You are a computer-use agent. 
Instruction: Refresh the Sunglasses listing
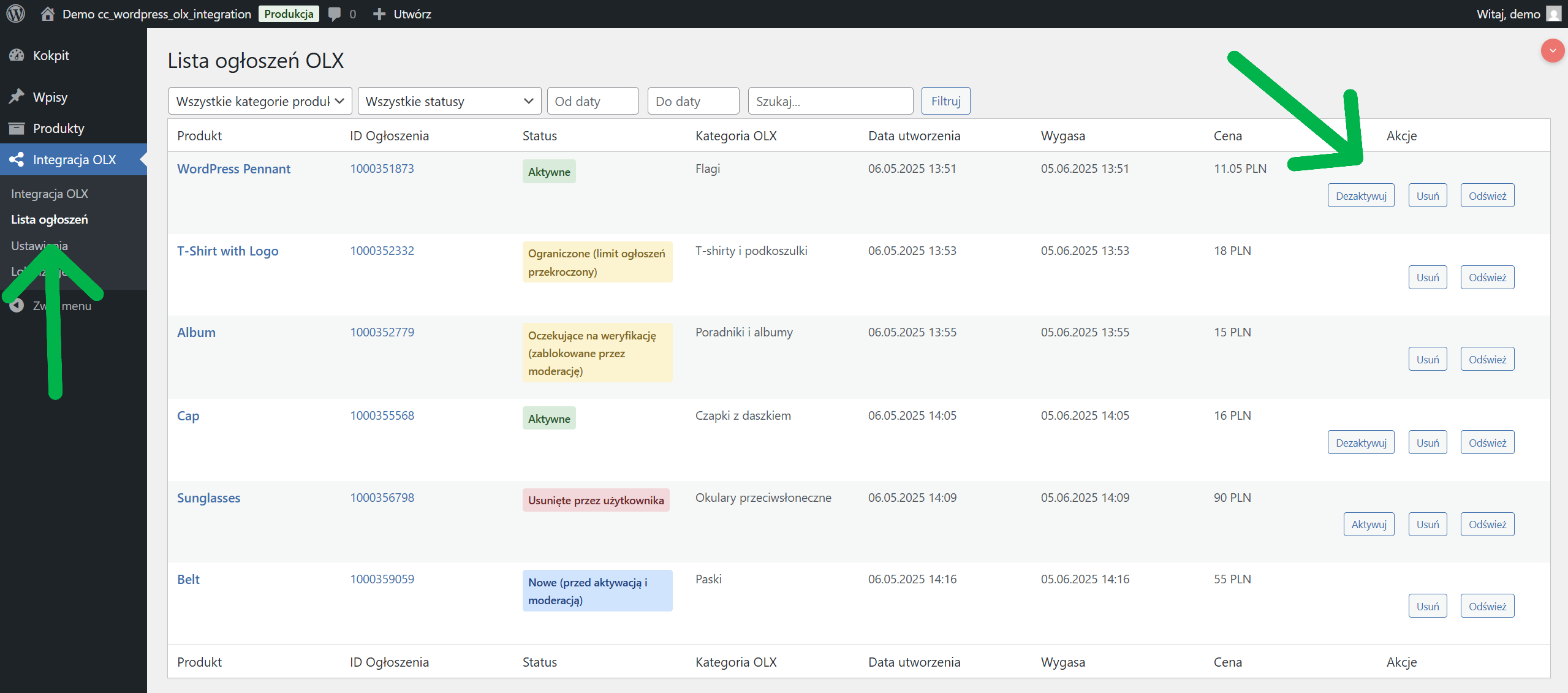[x=1487, y=524]
